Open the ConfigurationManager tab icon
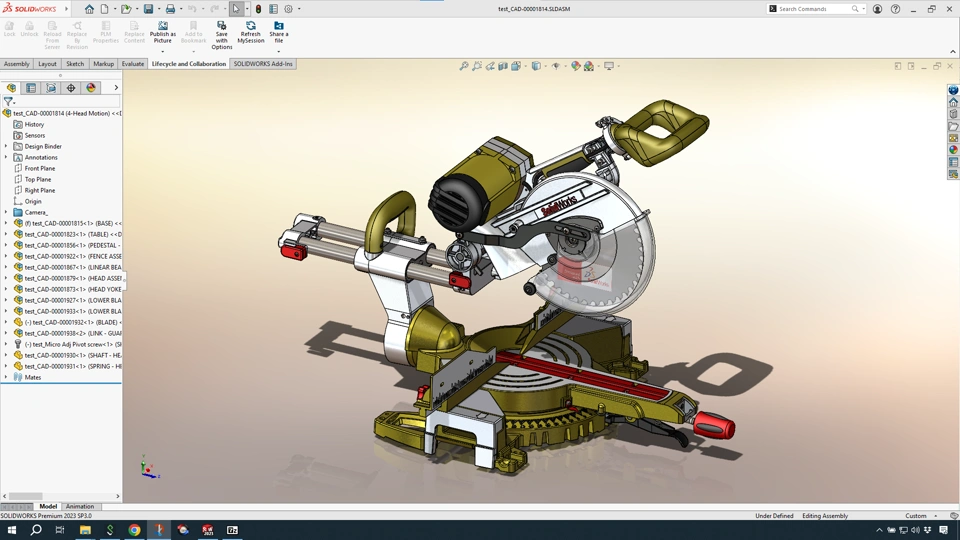The height and width of the screenshot is (540, 960). click(x=51, y=88)
